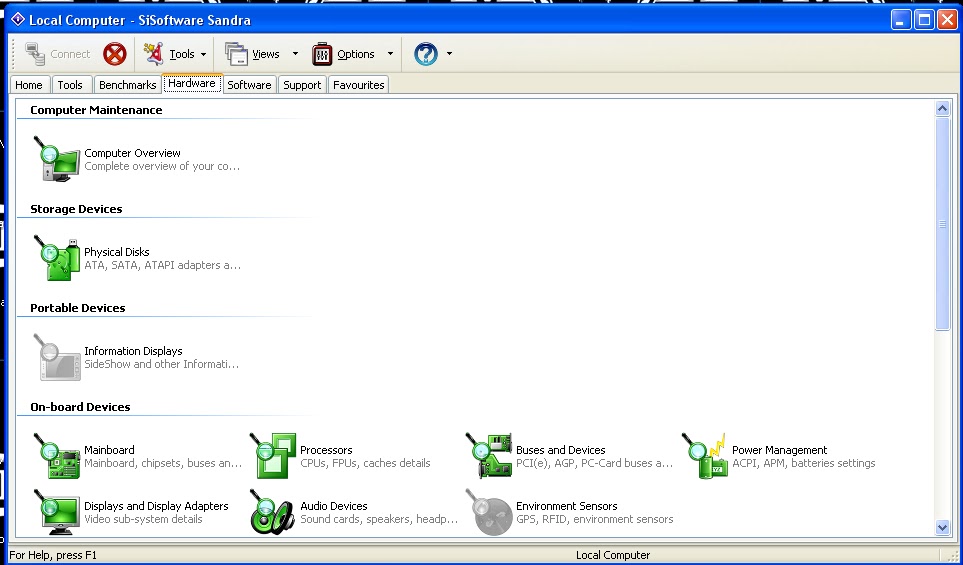Select the 'Computer Overview' label

pyautogui.click(x=133, y=153)
